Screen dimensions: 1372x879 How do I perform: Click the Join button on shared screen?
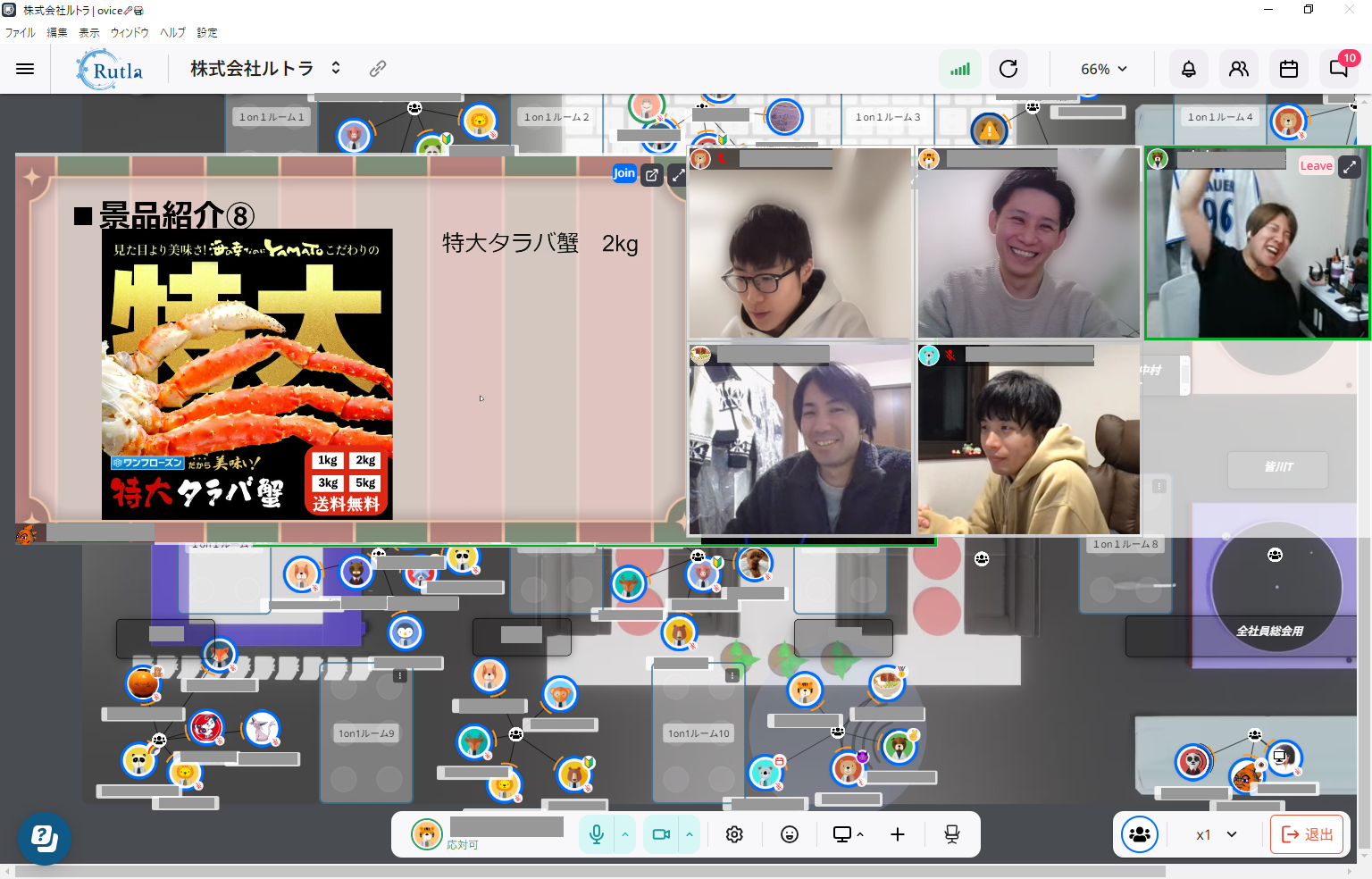click(x=623, y=173)
